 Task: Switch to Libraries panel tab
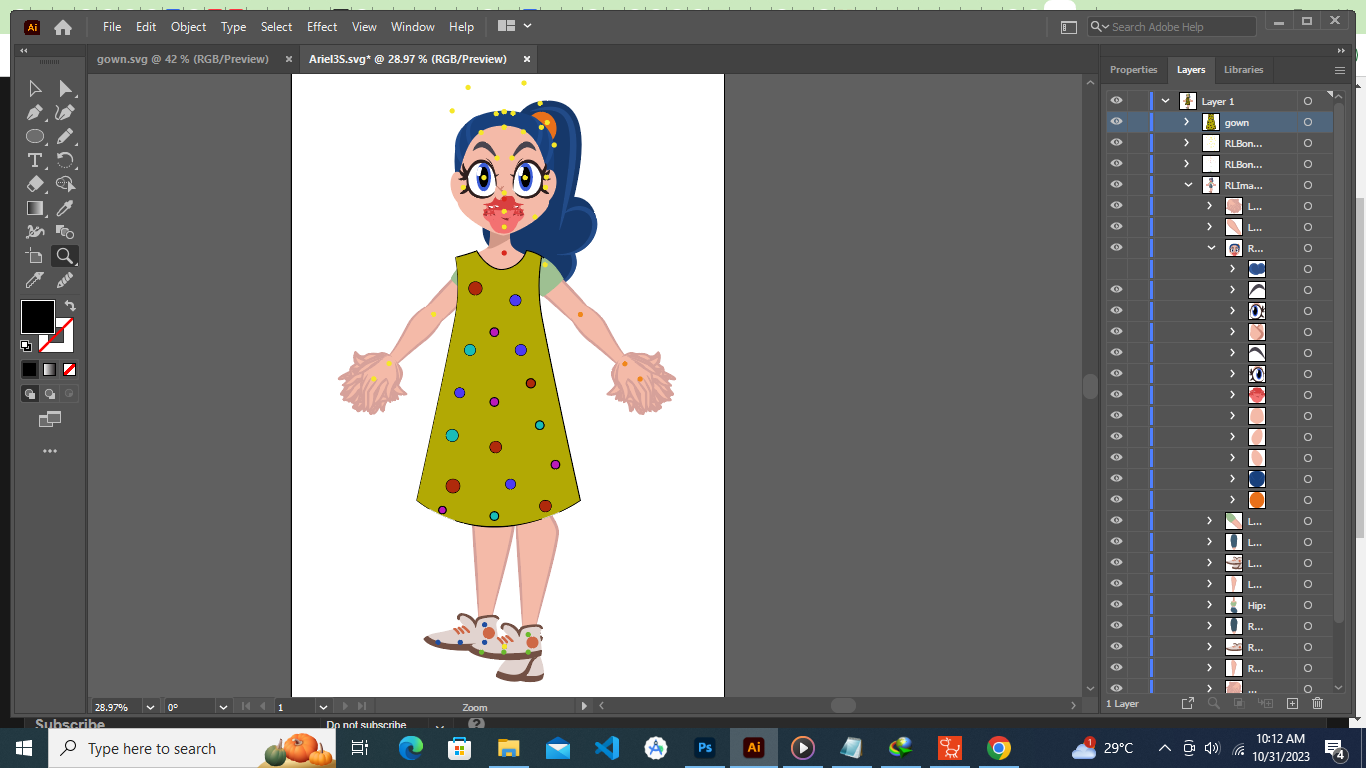[1243, 70]
